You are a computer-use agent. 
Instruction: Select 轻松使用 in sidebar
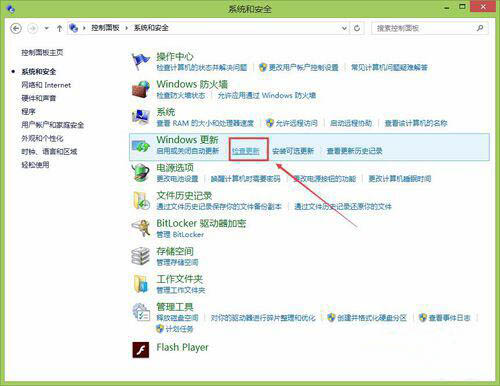(x=35, y=165)
